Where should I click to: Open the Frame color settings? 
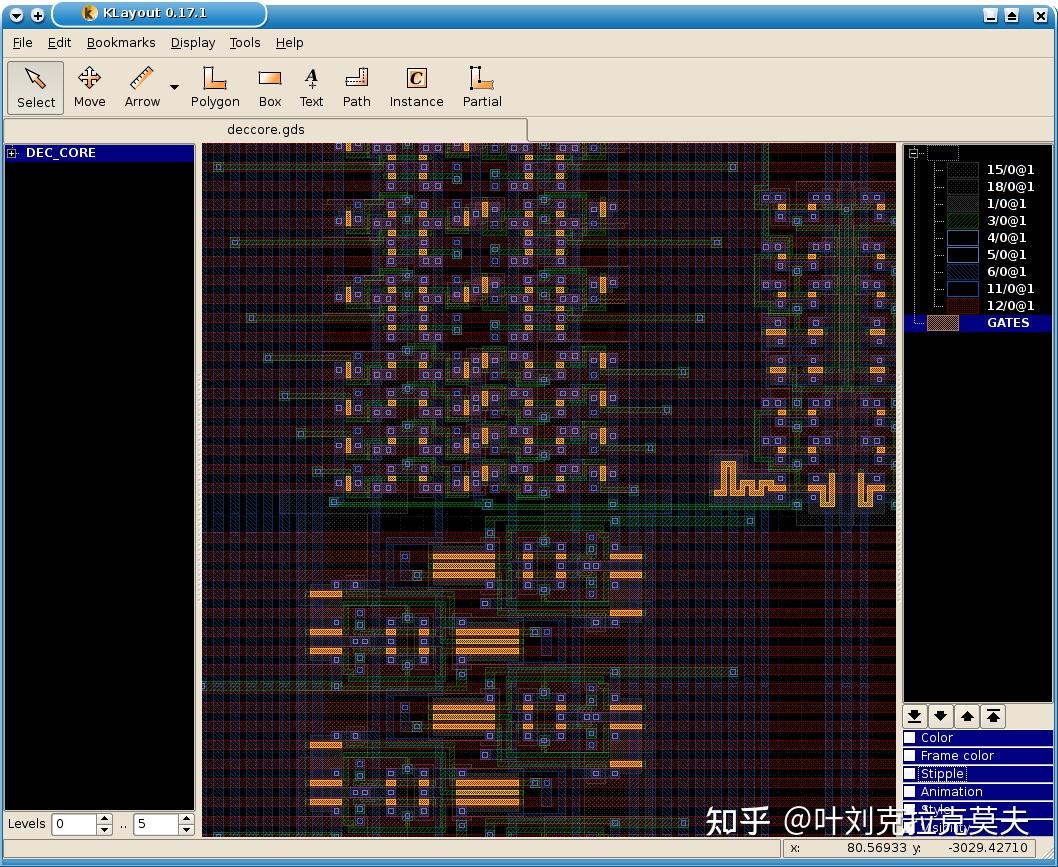[957, 755]
